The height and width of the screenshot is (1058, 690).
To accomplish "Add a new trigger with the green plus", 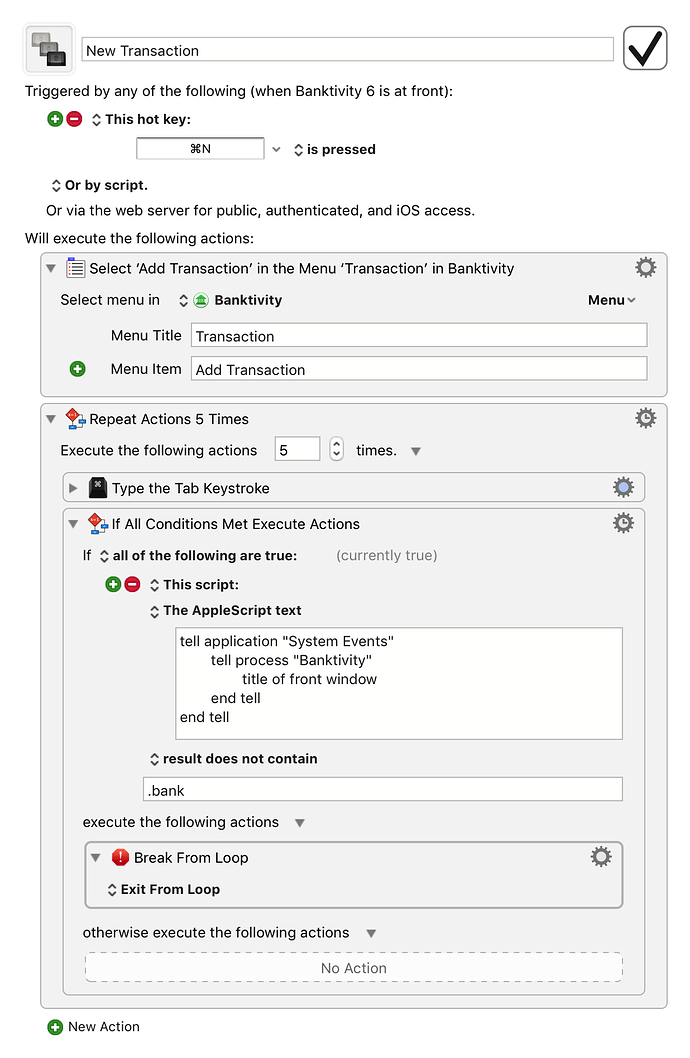I will pos(55,119).
